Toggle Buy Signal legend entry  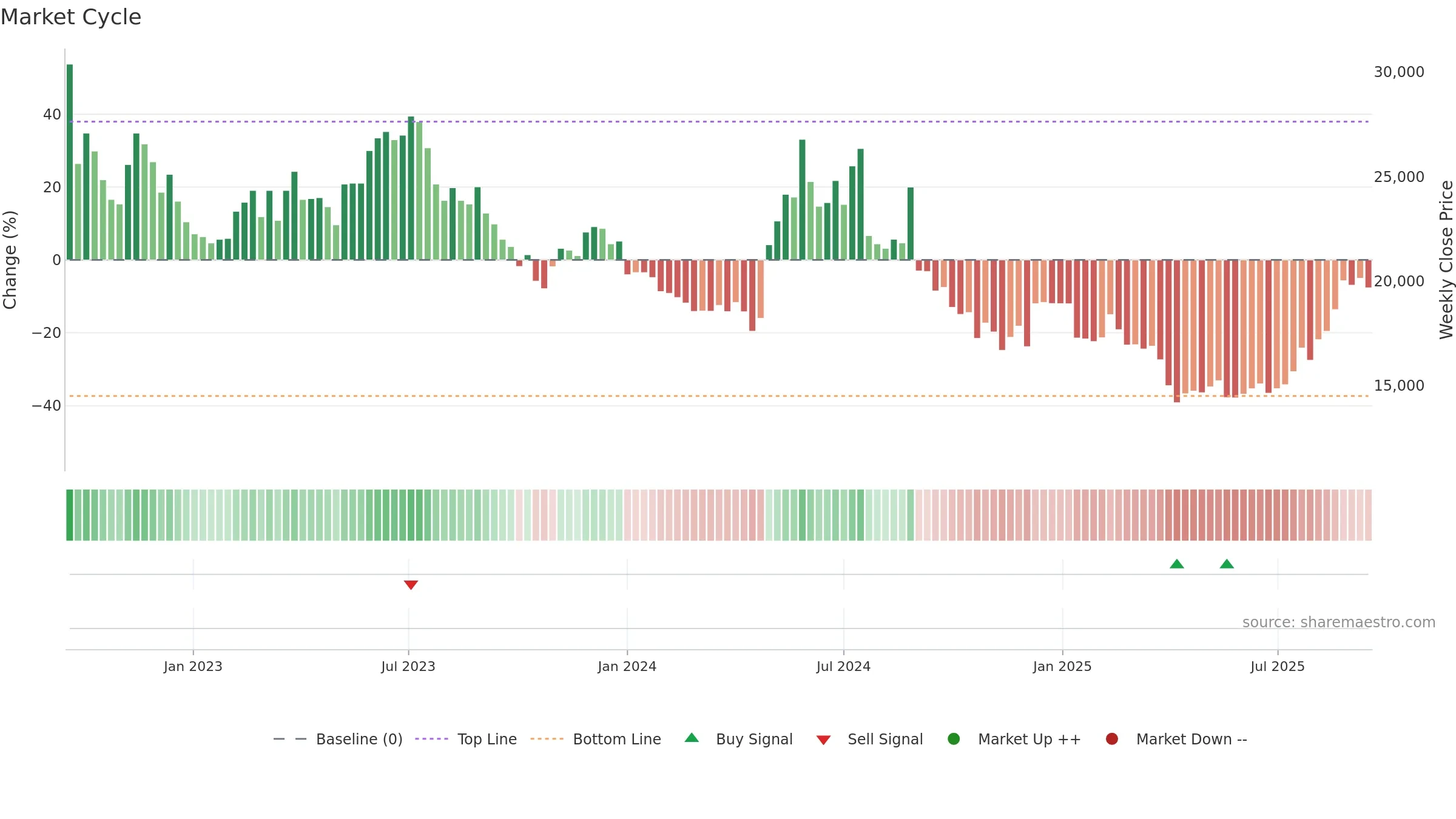tap(738, 739)
